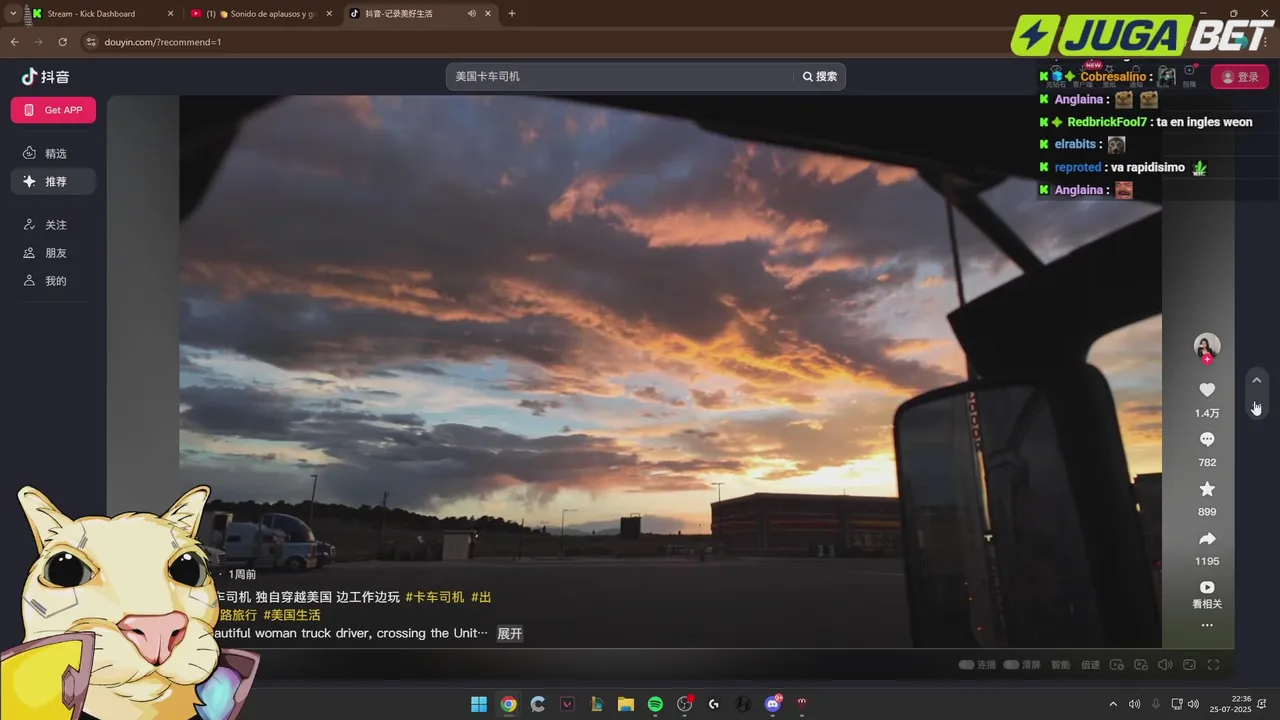This screenshot has width=1280, height=720.
Task: Click the #美国生活 hashtag
Action: coord(292,615)
